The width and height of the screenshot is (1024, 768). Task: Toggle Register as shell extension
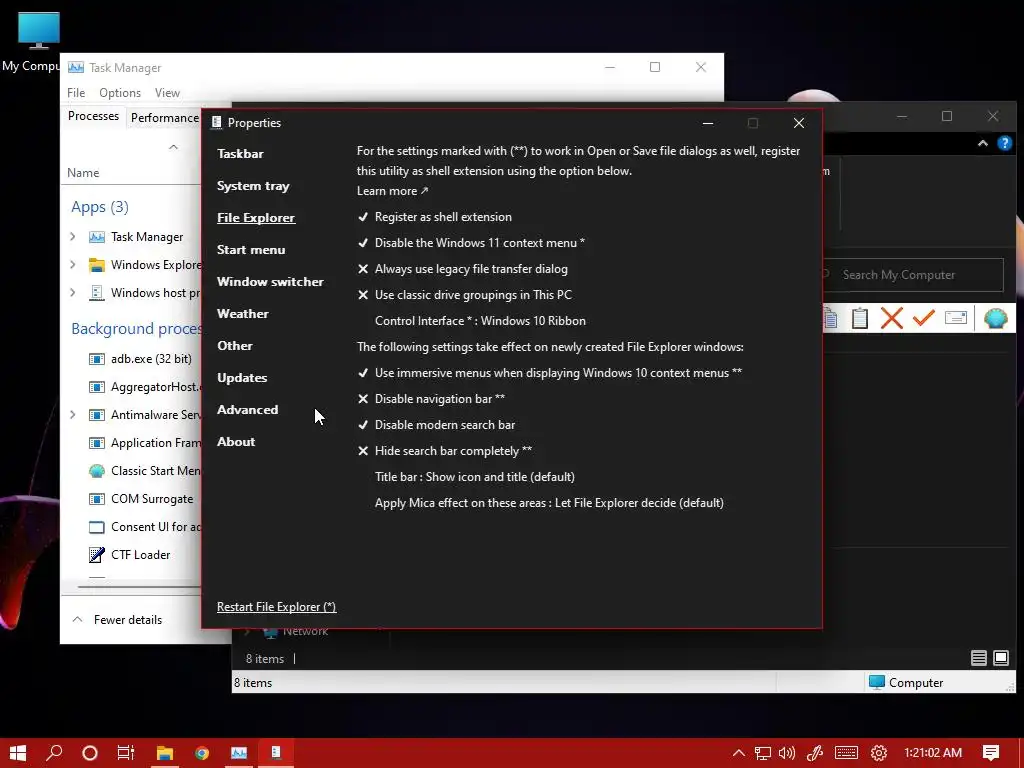[x=435, y=217]
